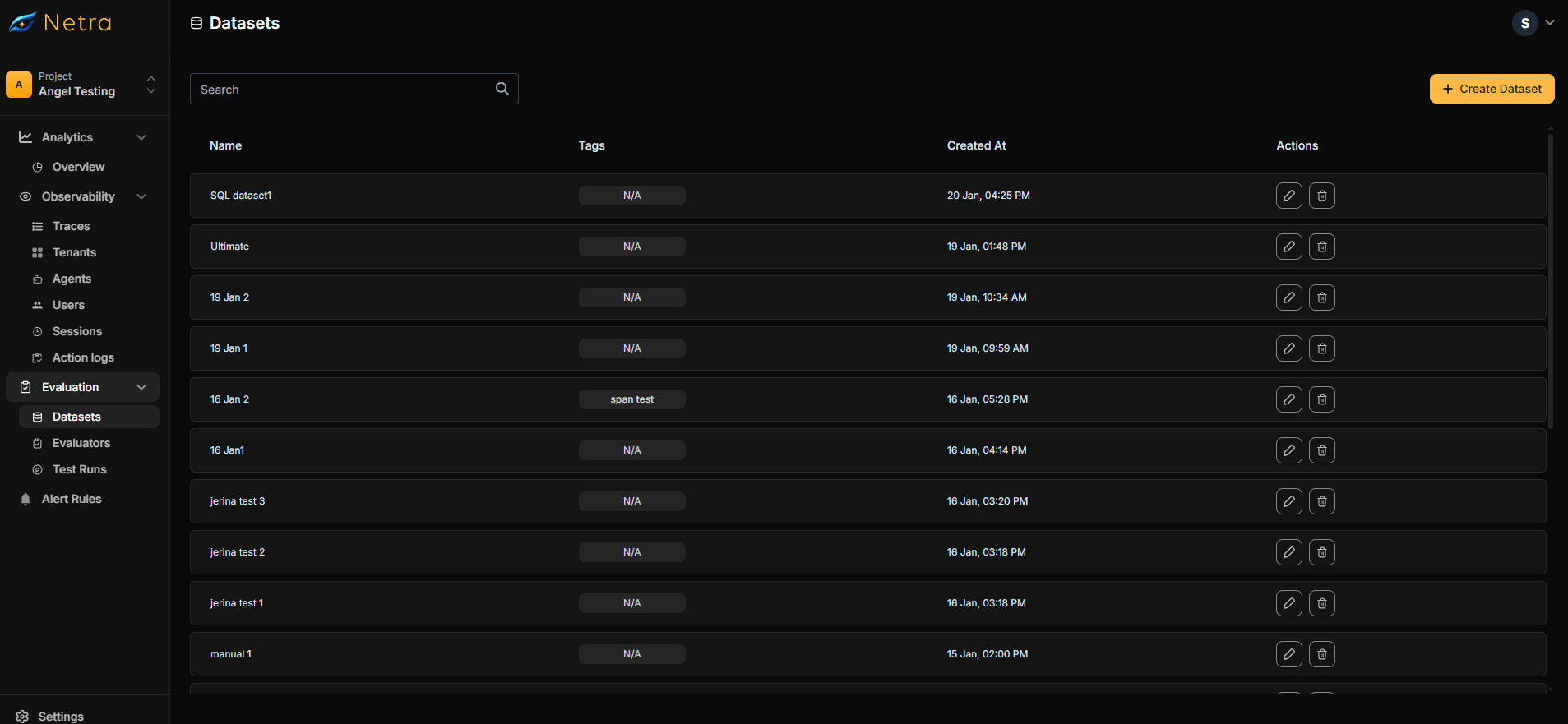The width and height of the screenshot is (1568, 724).
Task: Open the Overview page
Action: coord(78,167)
